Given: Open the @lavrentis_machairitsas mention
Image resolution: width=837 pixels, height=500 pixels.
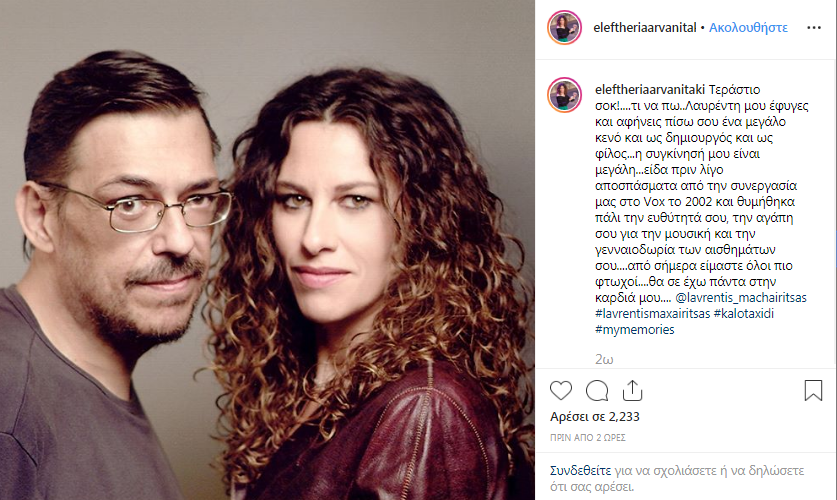Looking at the screenshot, I should [x=741, y=298].
